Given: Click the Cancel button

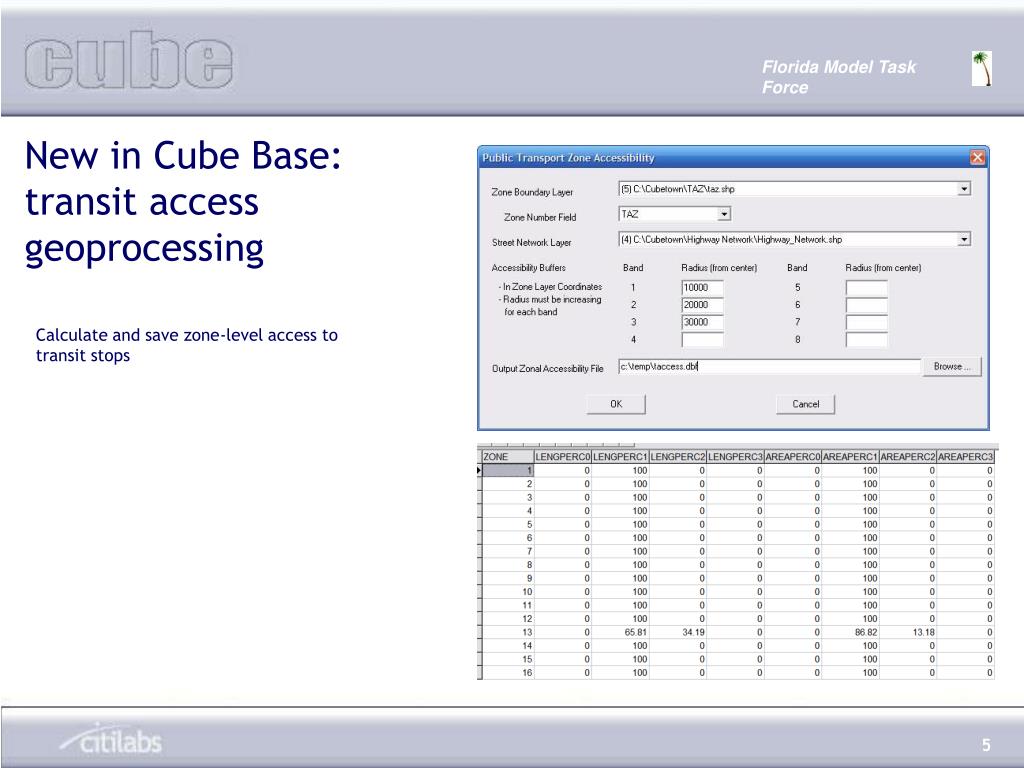Looking at the screenshot, I should click(x=805, y=404).
